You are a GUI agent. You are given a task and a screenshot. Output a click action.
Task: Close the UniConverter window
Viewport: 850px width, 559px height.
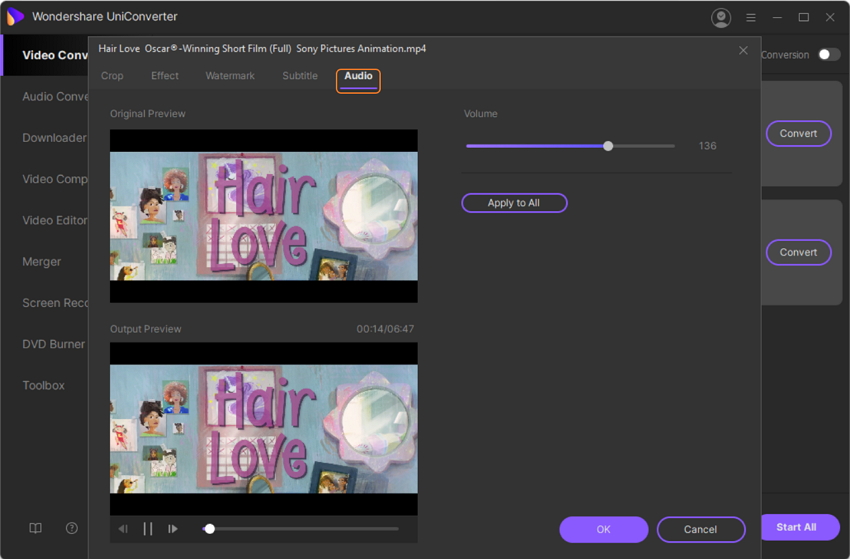(x=830, y=17)
